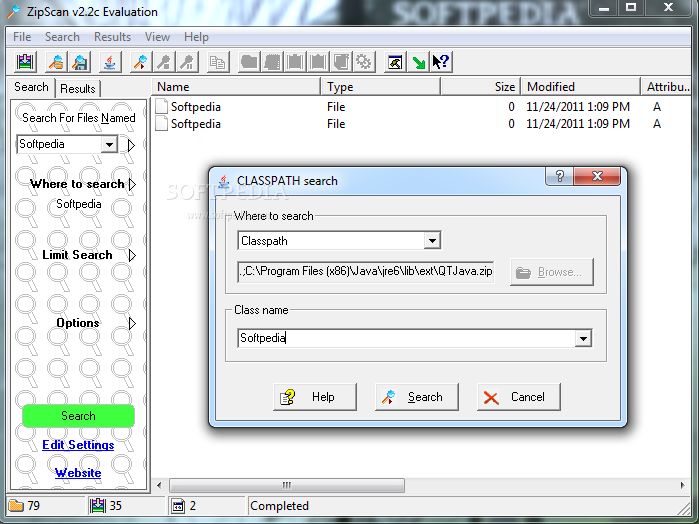Click the greyed stacked pages toolbar icon
Screen dimensions: 699x524
pos(341,62)
